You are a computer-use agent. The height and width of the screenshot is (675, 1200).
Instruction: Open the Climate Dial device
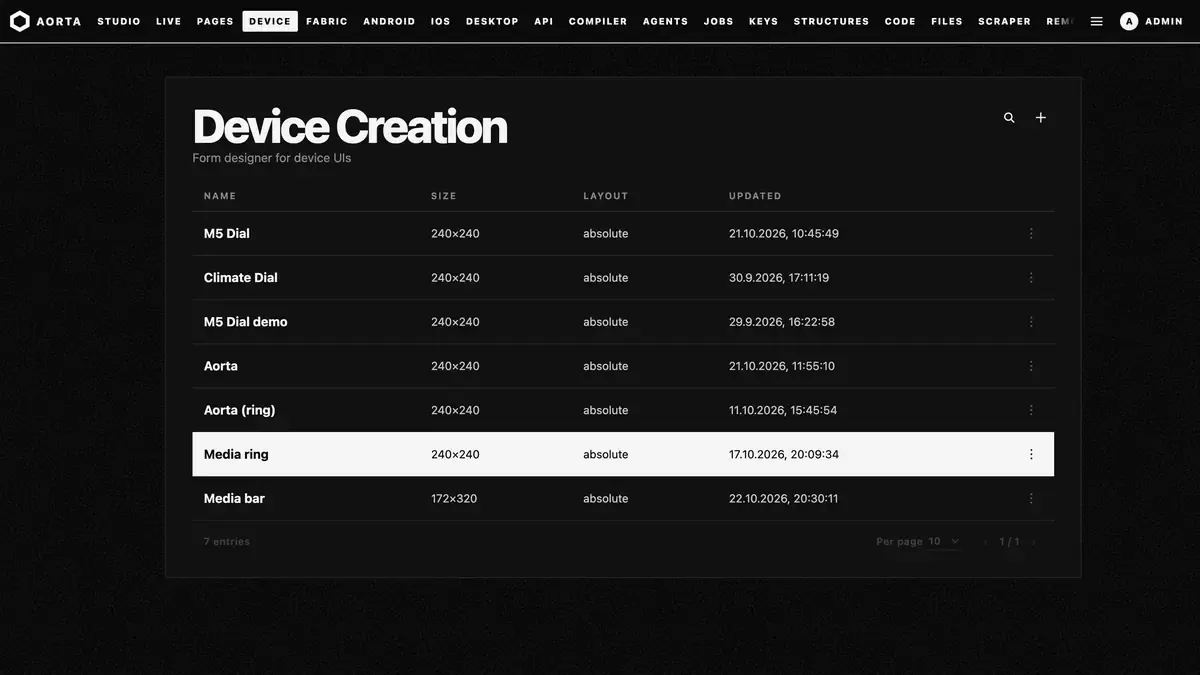point(241,278)
